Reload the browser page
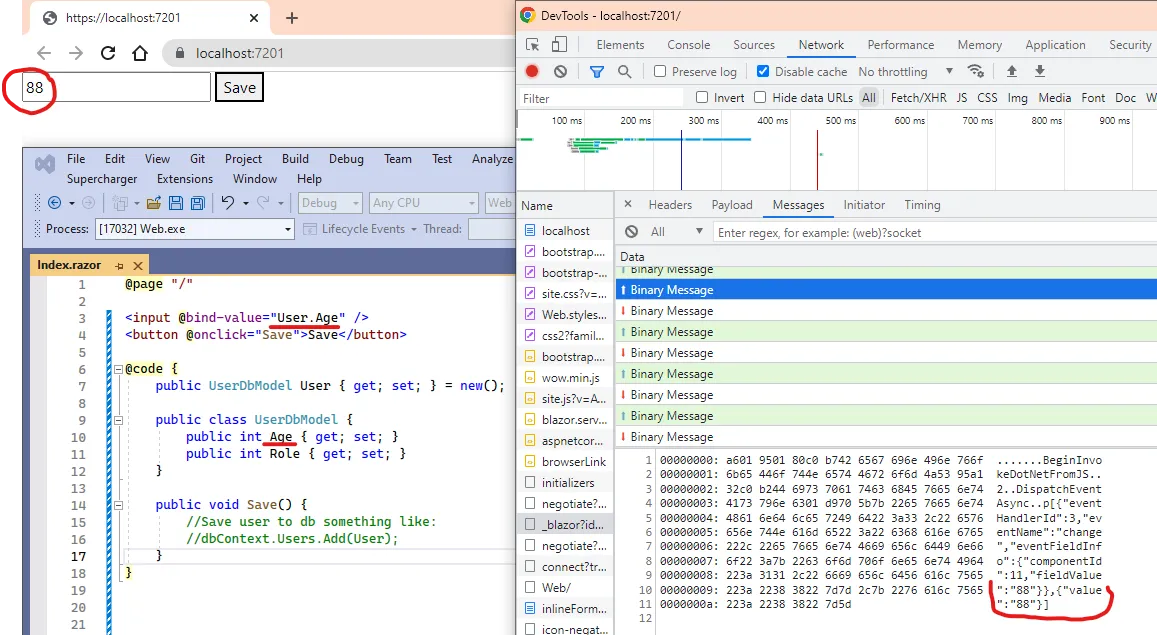The image size is (1157, 635). [x=108, y=53]
